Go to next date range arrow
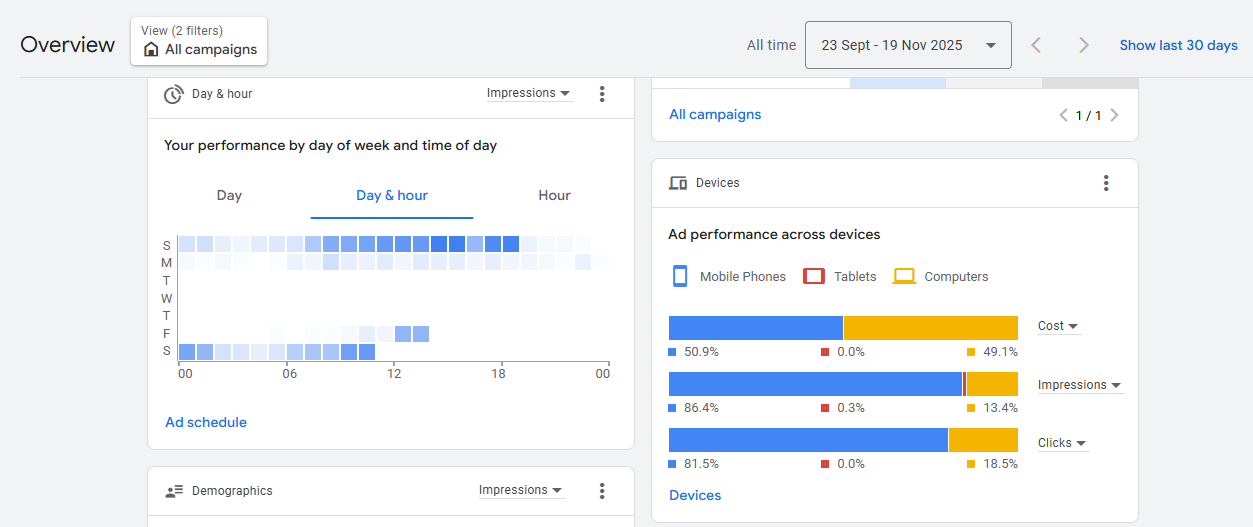The image size is (1253, 527). (x=1083, y=45)
